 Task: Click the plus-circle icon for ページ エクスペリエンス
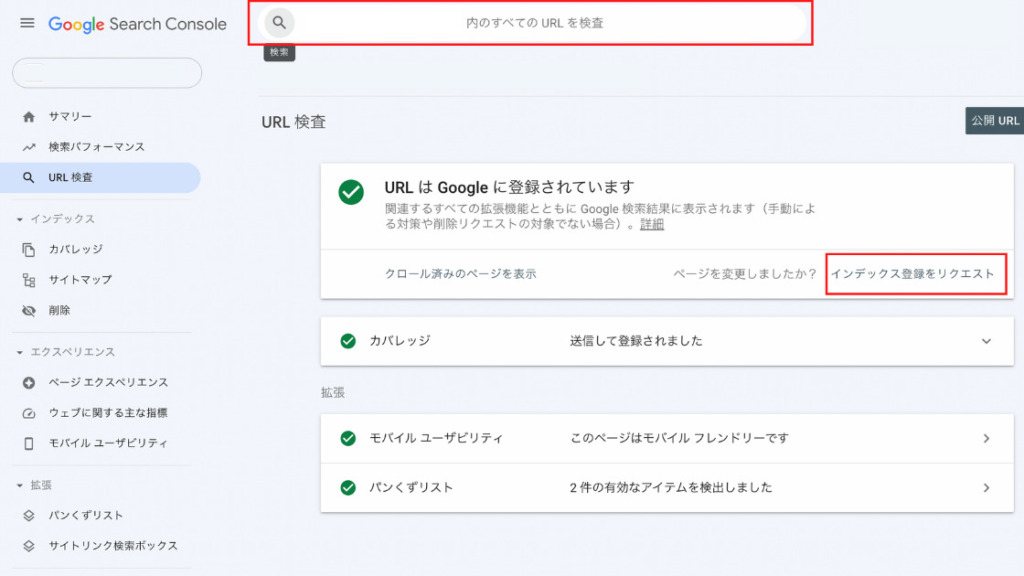[x=29, y=383]
